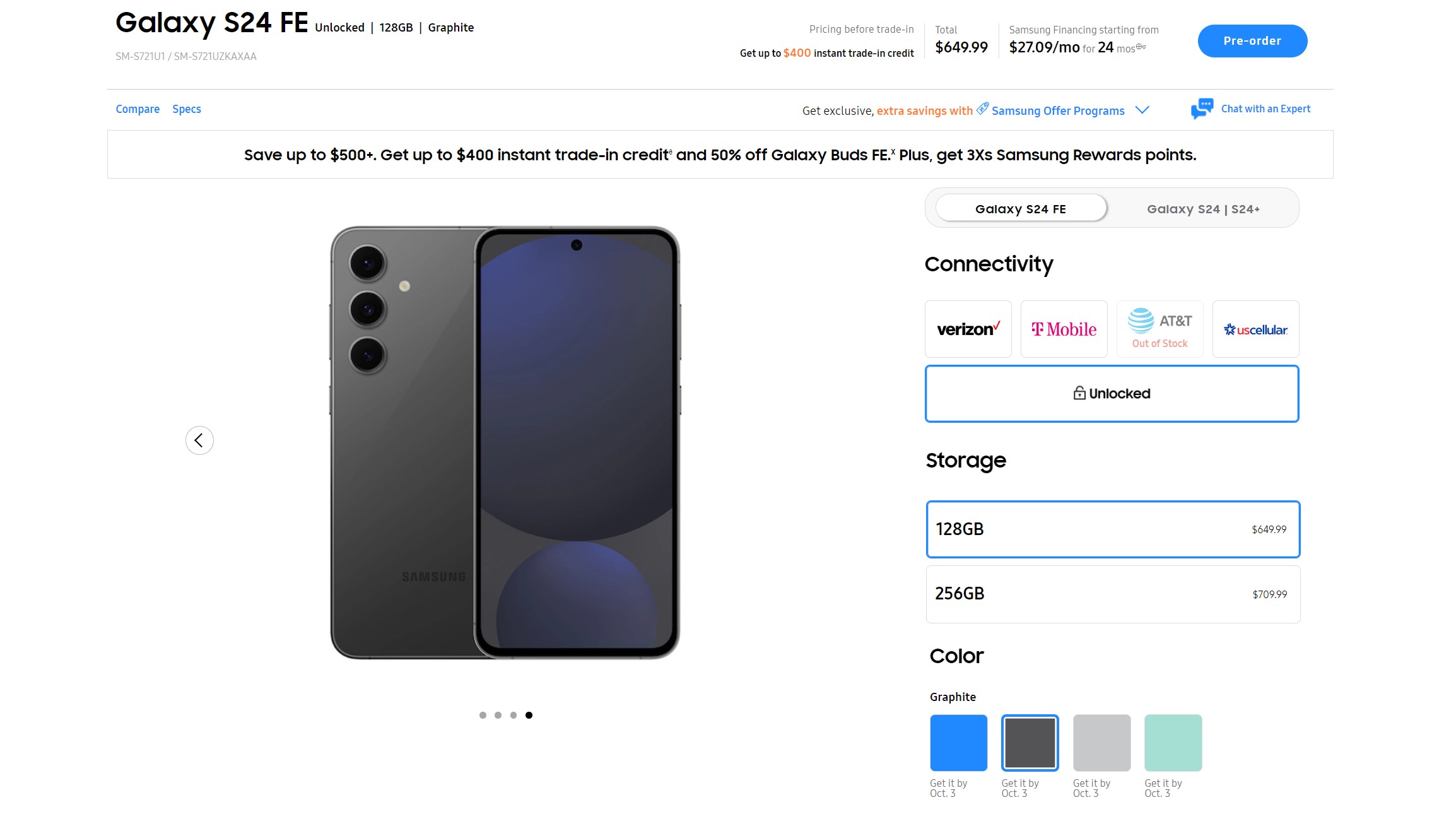Click the Specs link

(186, 109)
